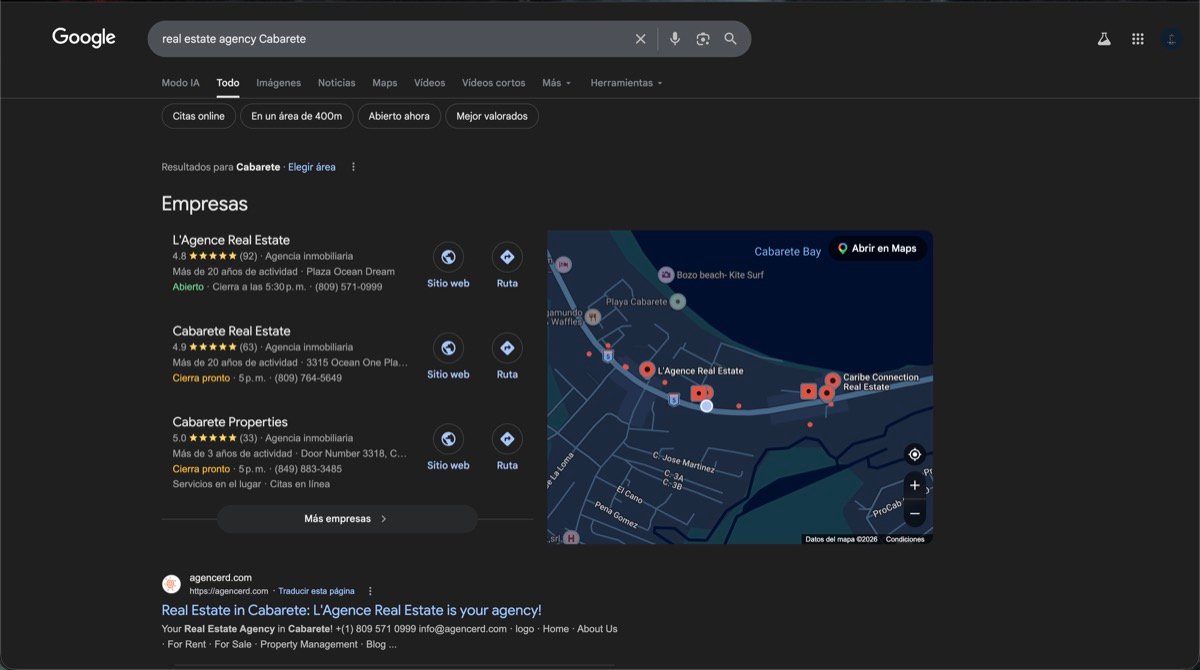The height and width of the screenshot is (670, 1200).
Task: Switch to Noticias tab
Action: click(337, 83)
